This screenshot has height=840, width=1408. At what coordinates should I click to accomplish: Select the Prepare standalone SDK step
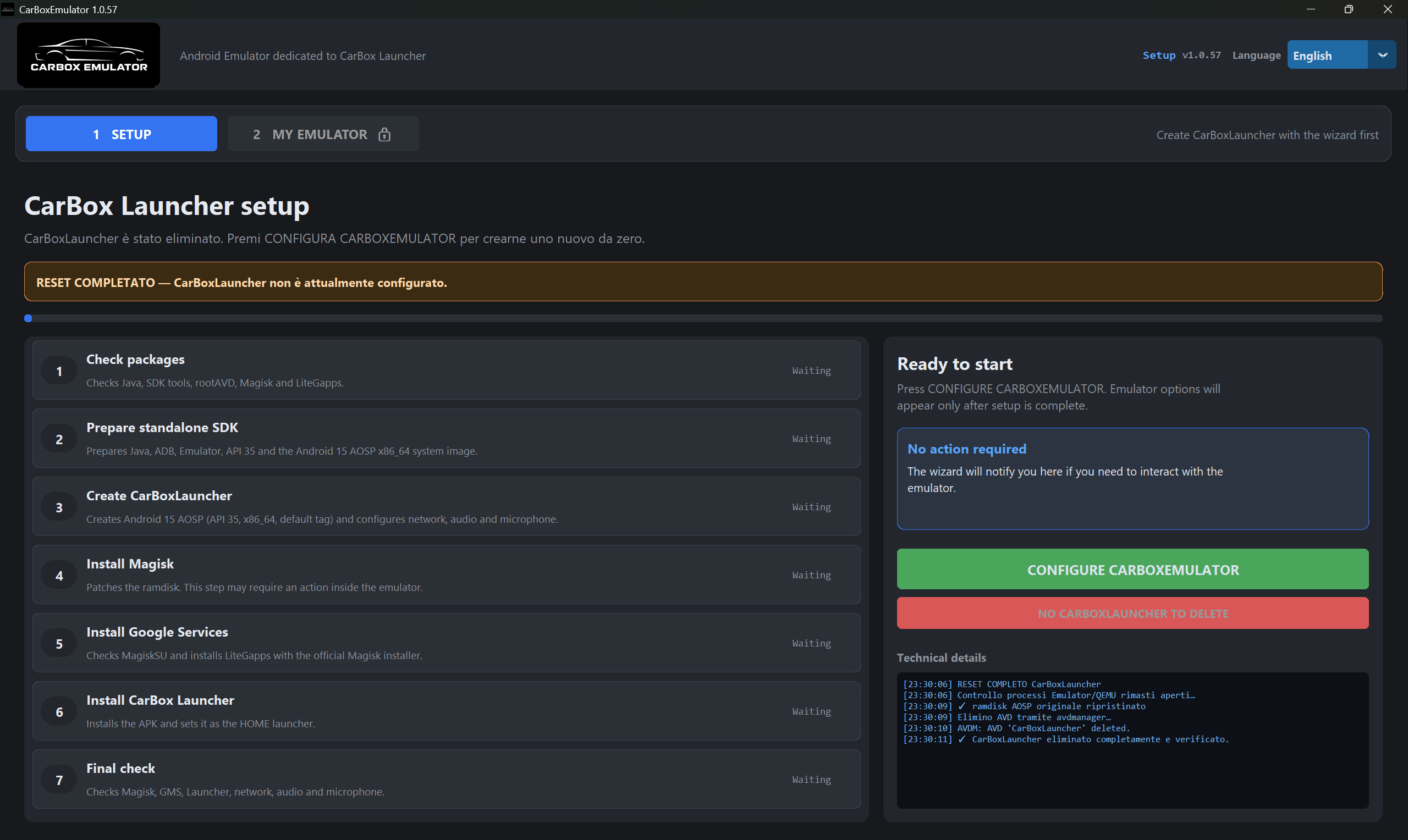[446, 438]
